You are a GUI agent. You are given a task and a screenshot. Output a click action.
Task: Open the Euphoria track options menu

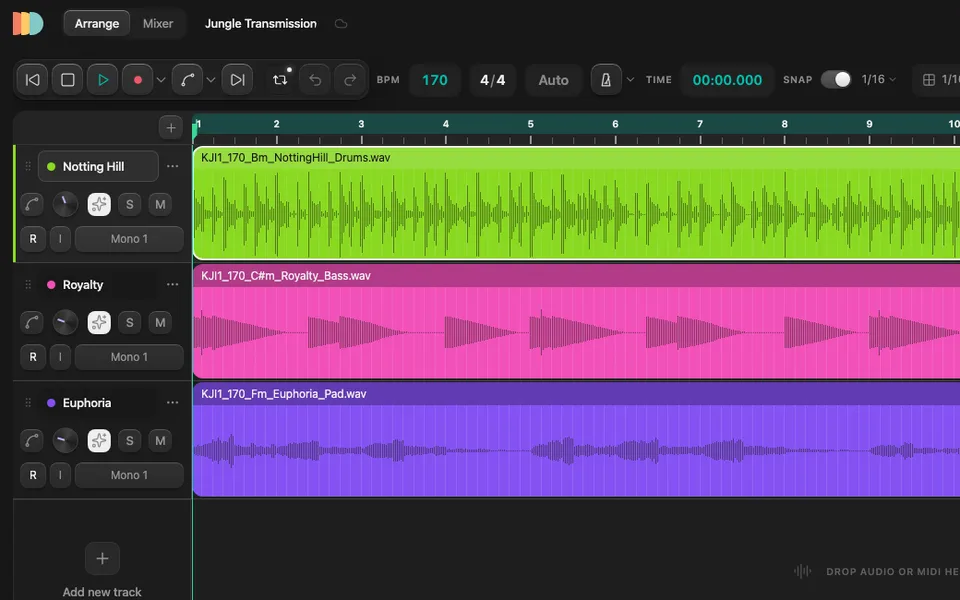173,403
